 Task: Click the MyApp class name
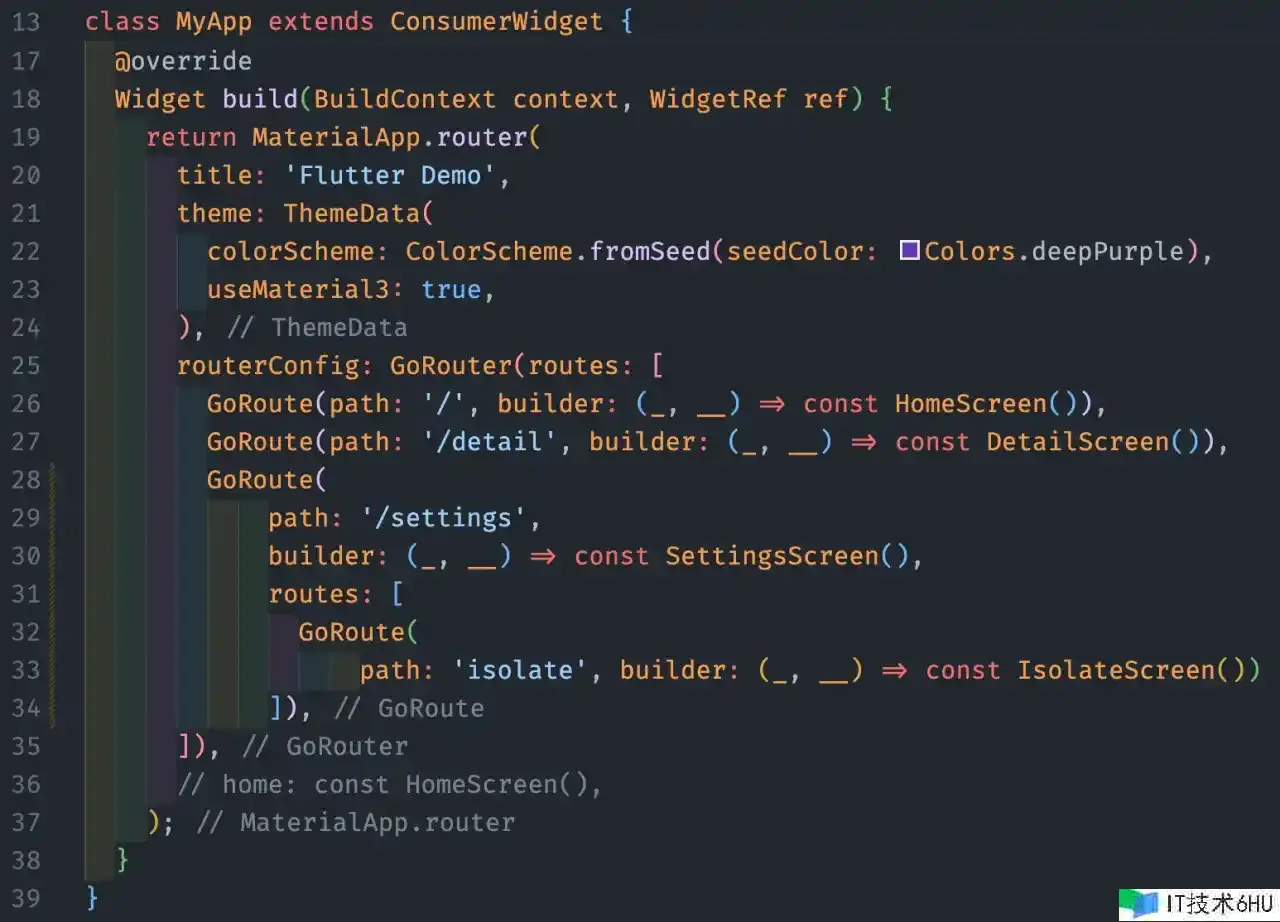pyautogui.click(x=214, y=22)
